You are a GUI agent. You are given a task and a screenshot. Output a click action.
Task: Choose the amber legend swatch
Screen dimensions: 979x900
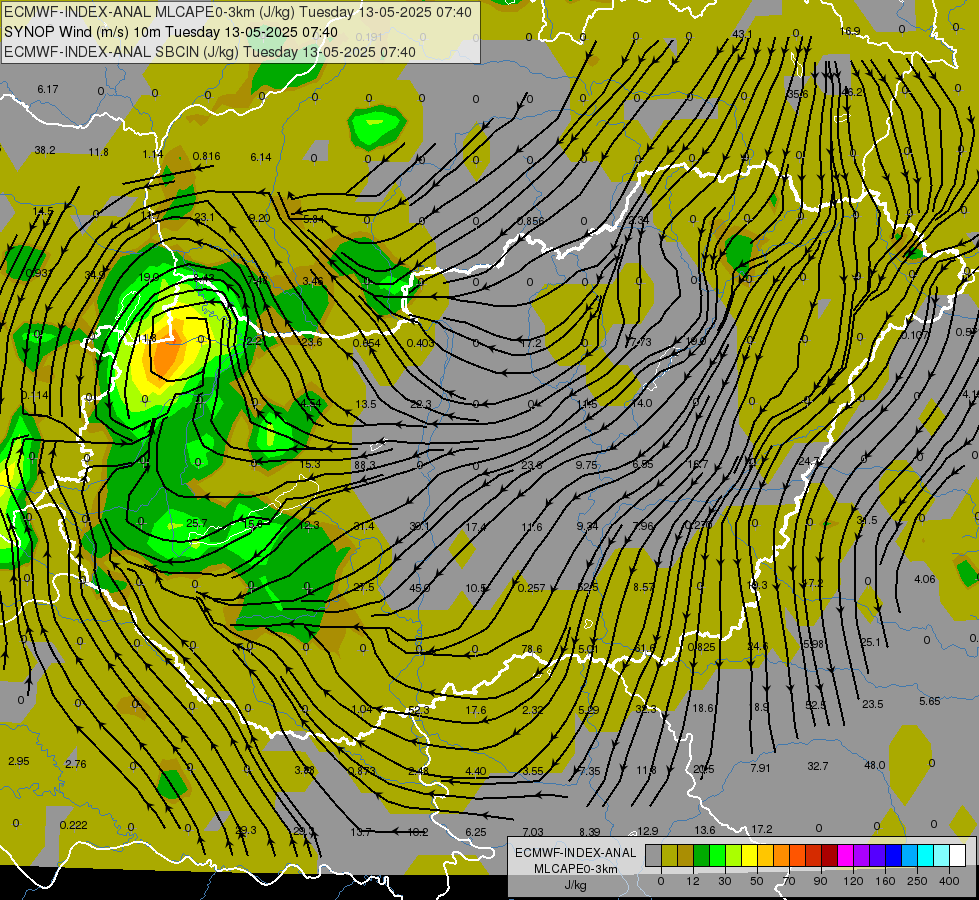[x=765, y=856]
